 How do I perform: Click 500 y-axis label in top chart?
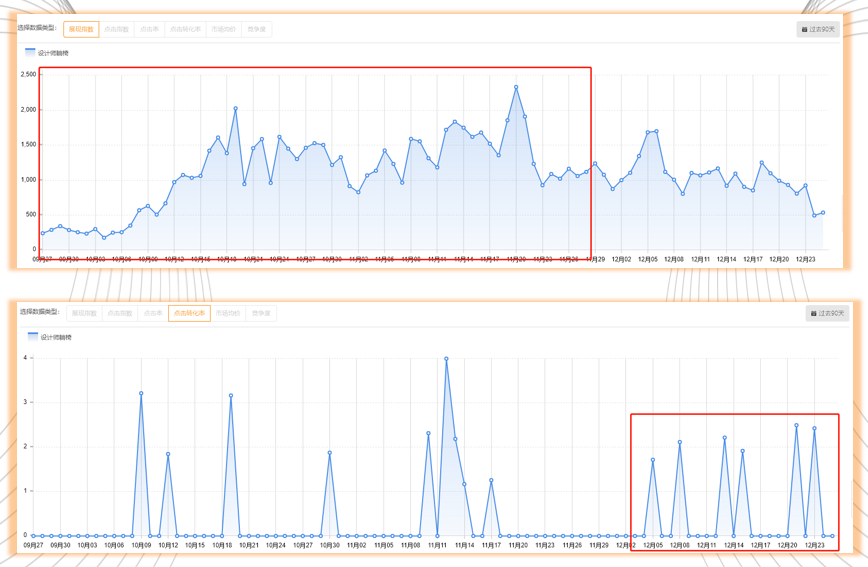30,214
